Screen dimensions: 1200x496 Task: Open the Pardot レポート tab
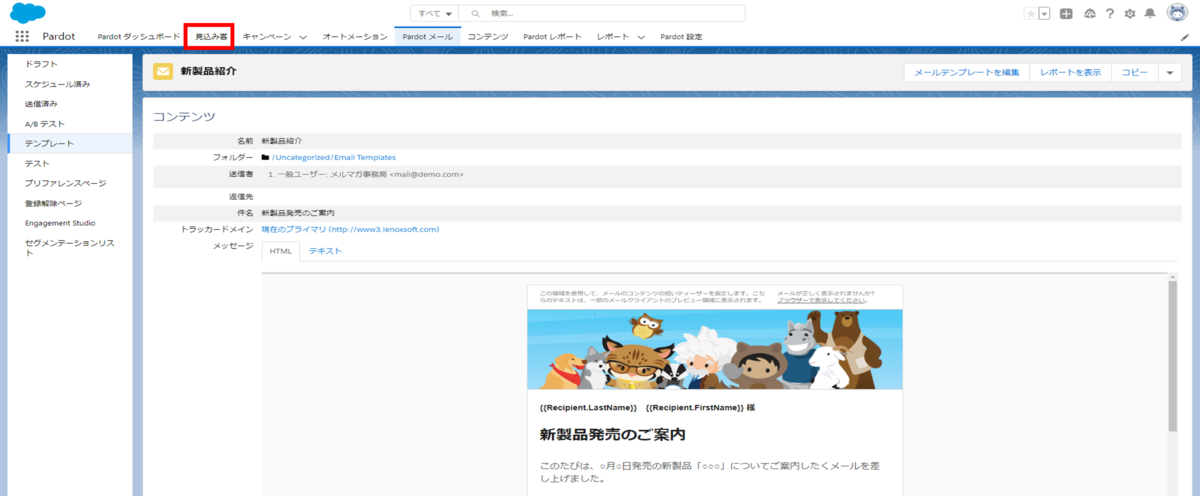(x=552, y=36)
